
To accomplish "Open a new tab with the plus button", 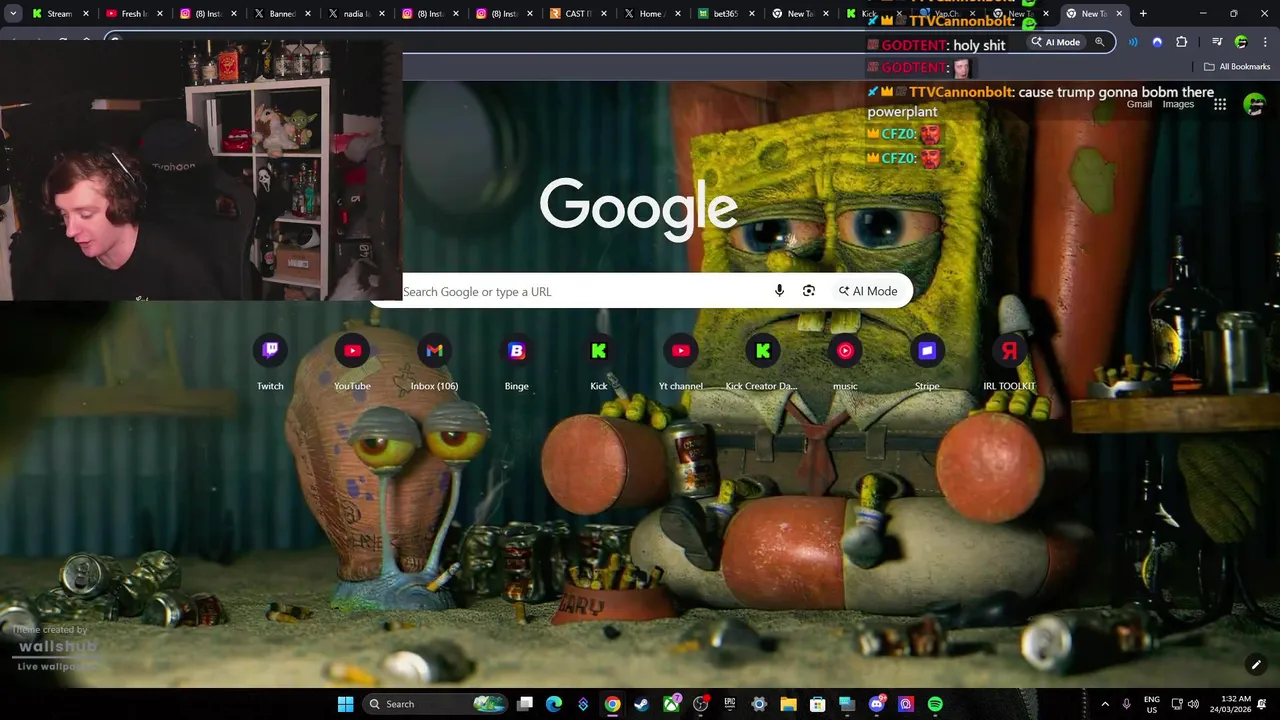I will tap(1143, 14).
